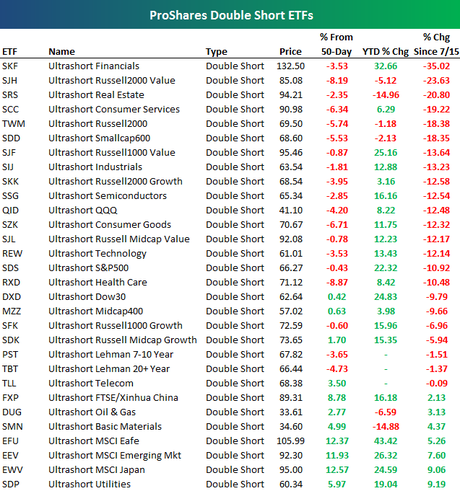460x491 pixels.
Task: Click the YTD value 43.42
Action: [x=386, y=441]
